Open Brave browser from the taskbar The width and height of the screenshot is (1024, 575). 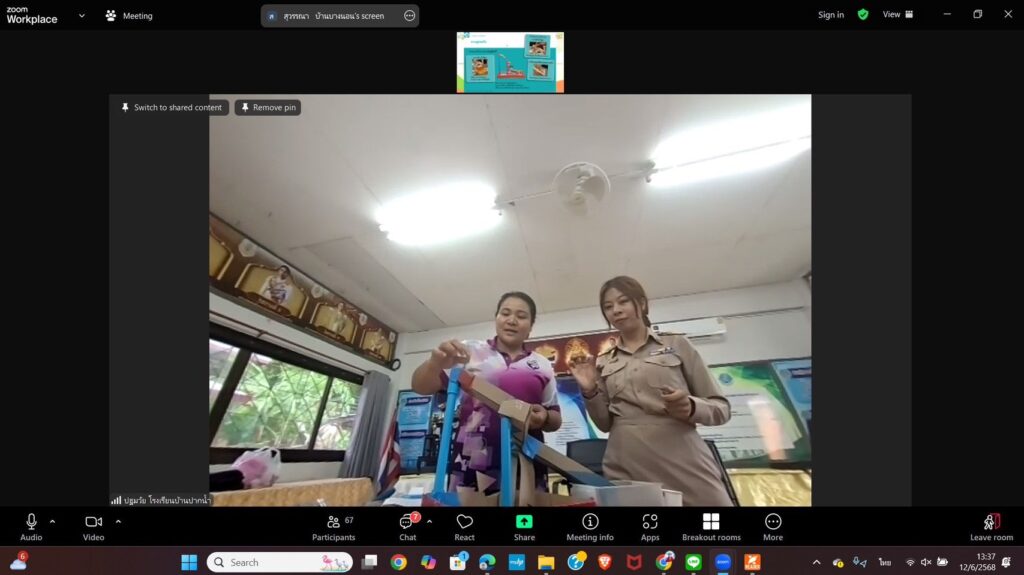click(605, 562)
